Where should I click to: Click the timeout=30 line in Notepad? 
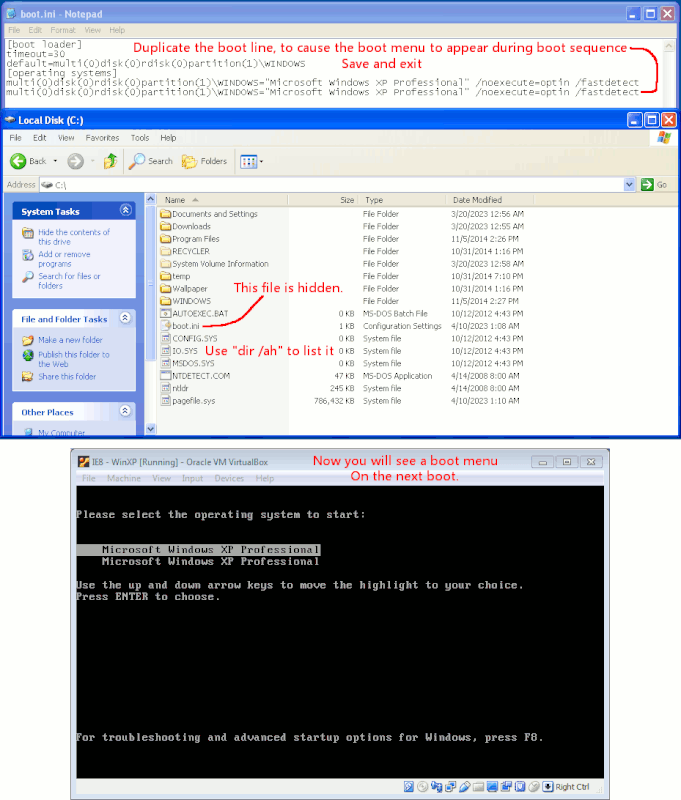point(36,54)
